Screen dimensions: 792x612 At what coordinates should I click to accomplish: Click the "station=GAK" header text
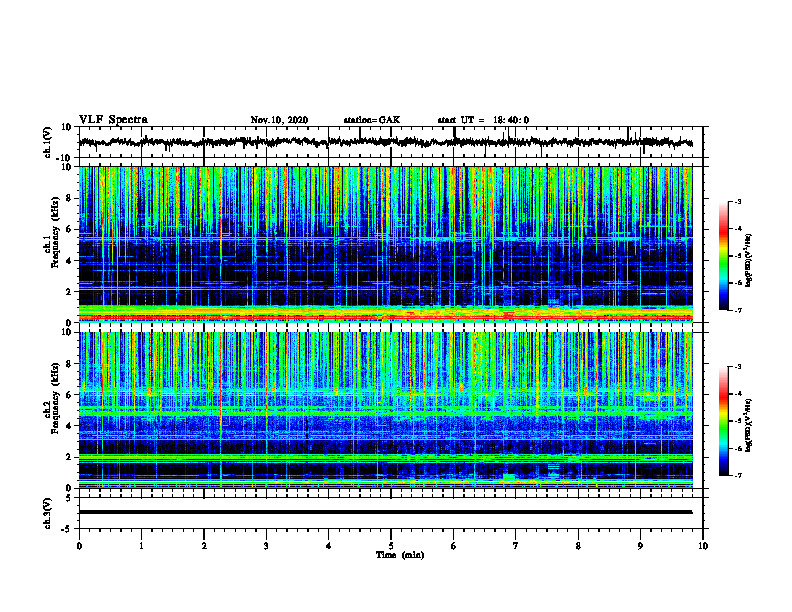pyautogui.click(x=372, y=120)
